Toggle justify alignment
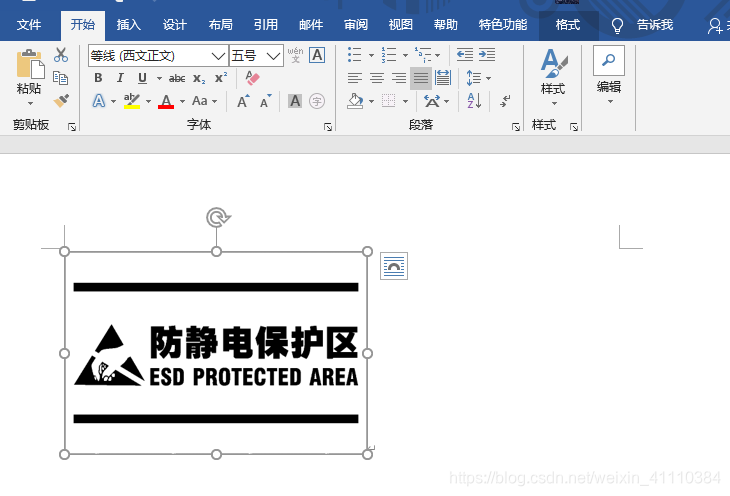Viewport: 730px width, 496px height. tap(421, 78)
